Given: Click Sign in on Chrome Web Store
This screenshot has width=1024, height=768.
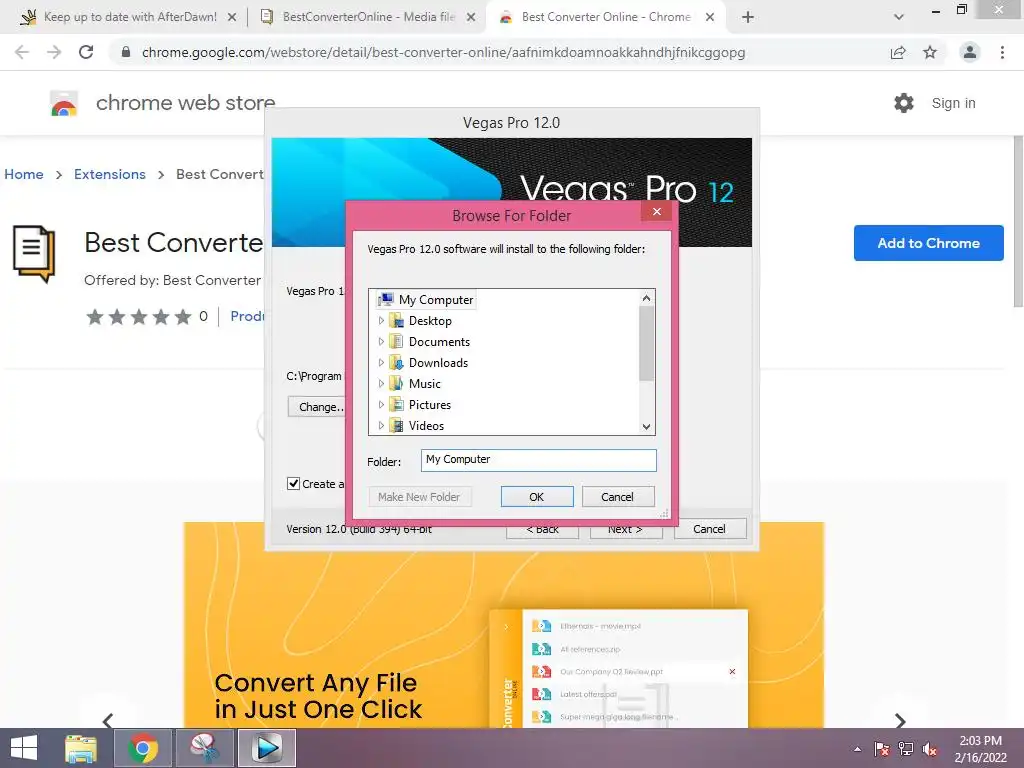Looking at the screenshot, I should [953, 103].
